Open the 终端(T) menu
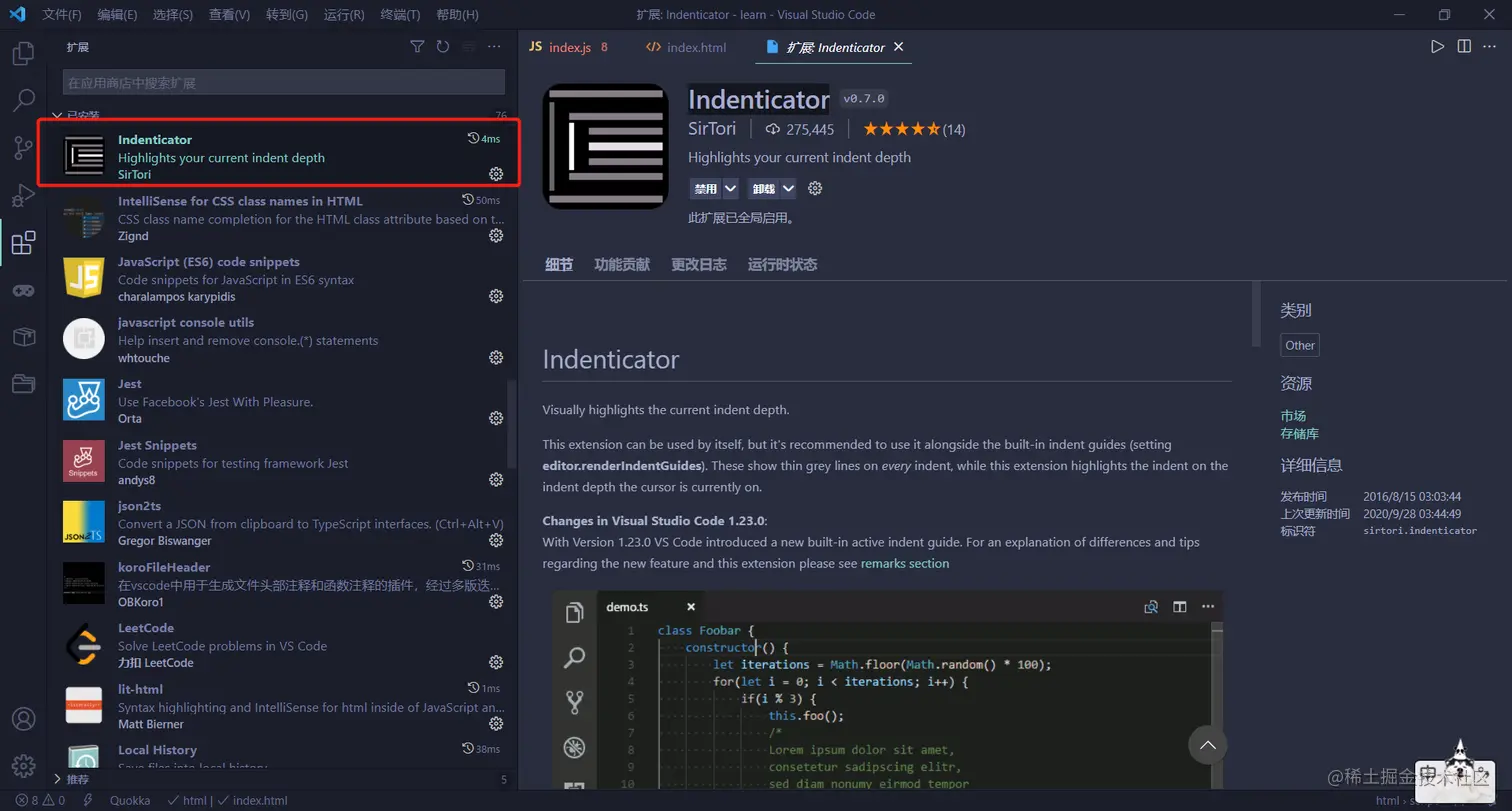Viewport: 1512px width, 811px height. tap(400, 15)
